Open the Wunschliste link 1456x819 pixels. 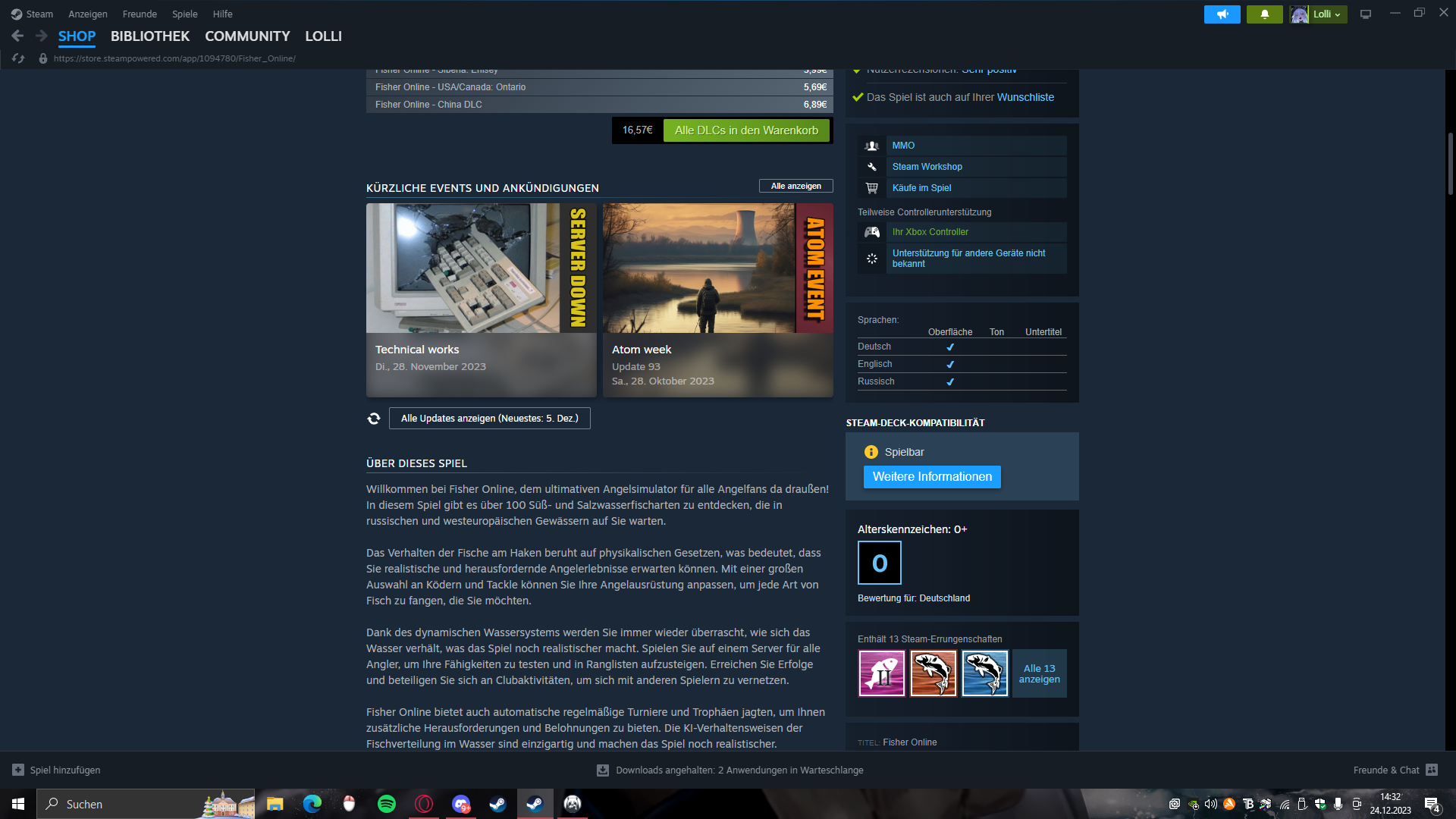click(x=1025, y=97)
